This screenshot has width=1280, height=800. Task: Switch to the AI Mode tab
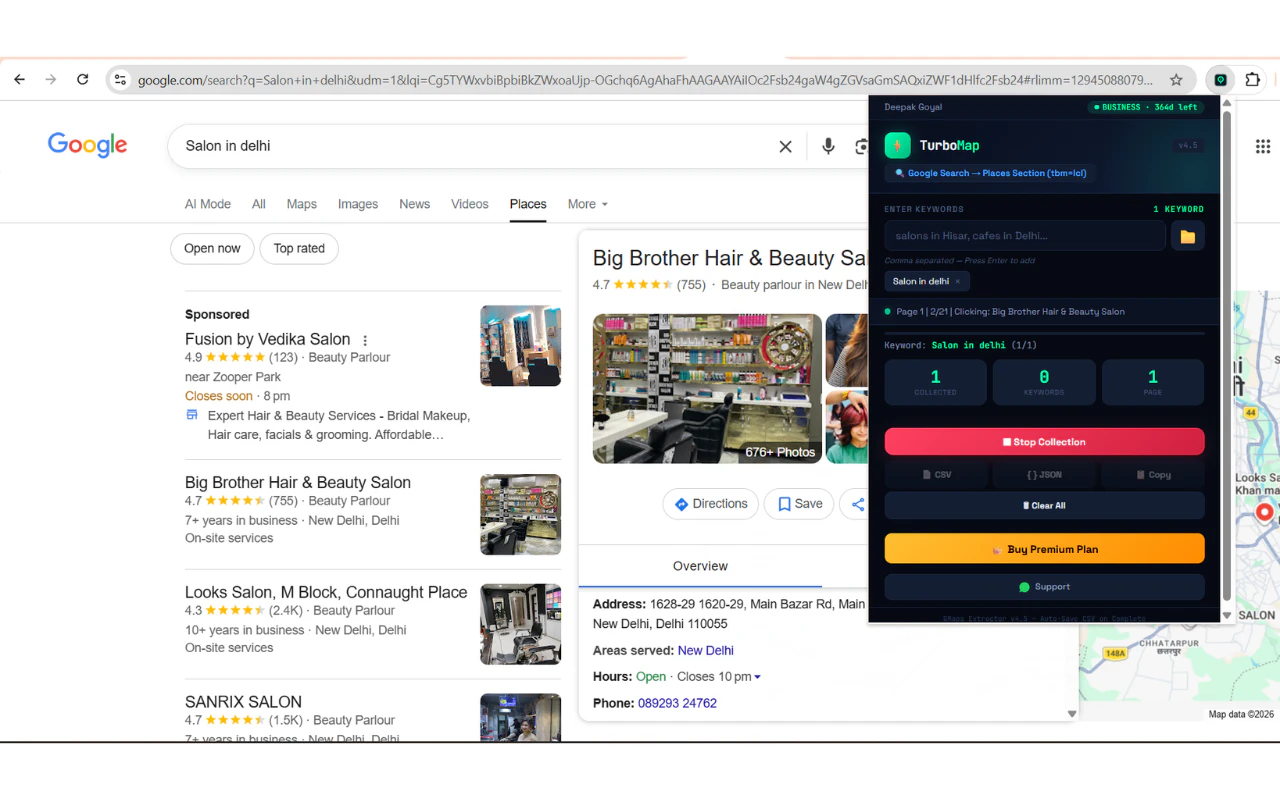208,204
